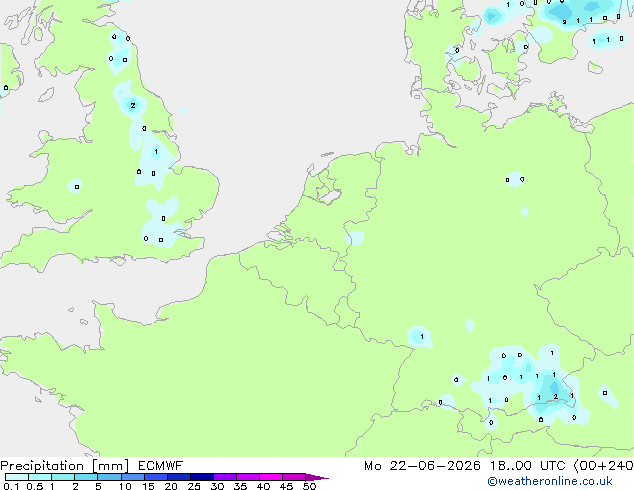The image size is (634, 490).
Task: Click the '50' legend scale label
Action: tap(309, 486)
